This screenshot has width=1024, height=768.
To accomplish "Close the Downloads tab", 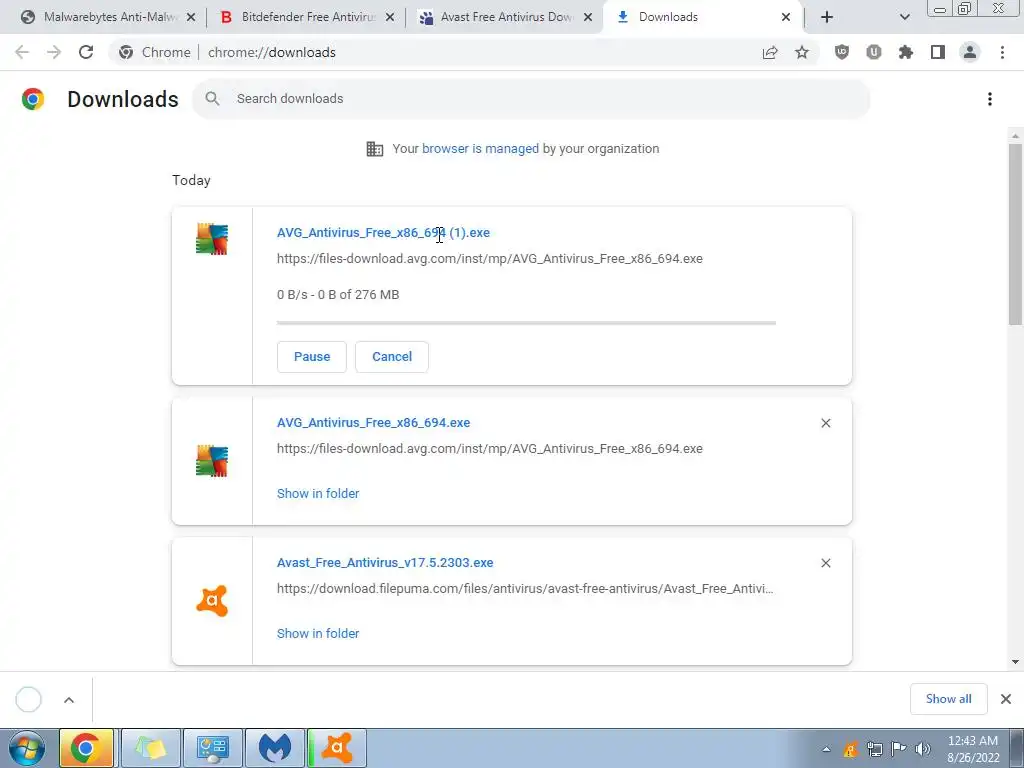I will (786, 18).
